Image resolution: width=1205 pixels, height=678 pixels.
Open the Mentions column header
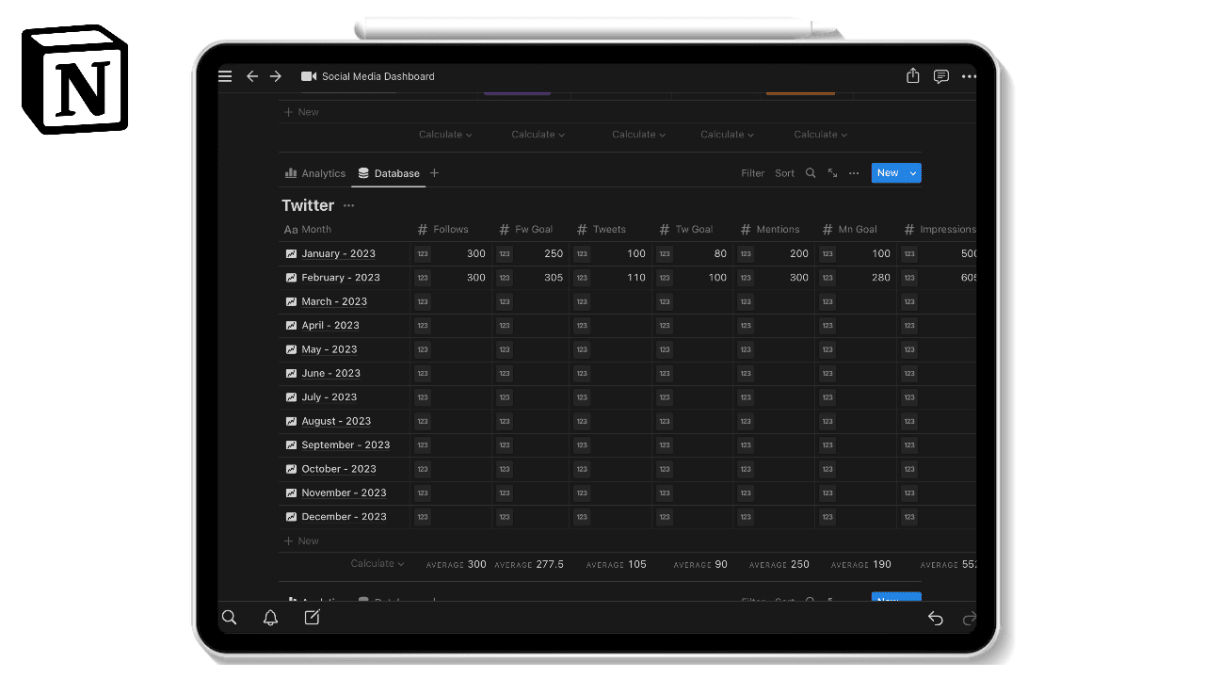(x=770, y=229)
